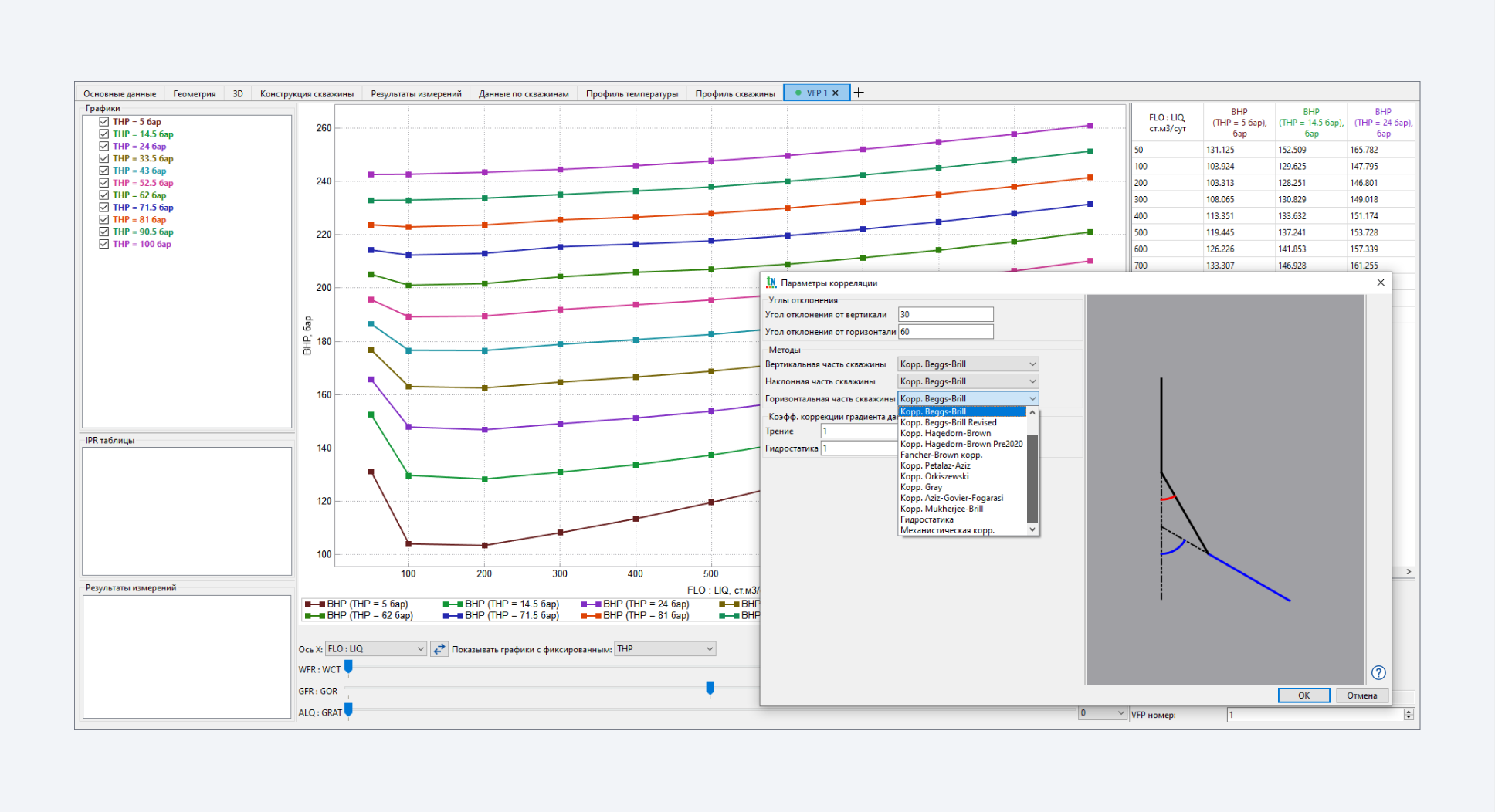Toggle THP = 81 бар checkbox
The height and width of the screenshot is (812, 1495).
point(103,220)
